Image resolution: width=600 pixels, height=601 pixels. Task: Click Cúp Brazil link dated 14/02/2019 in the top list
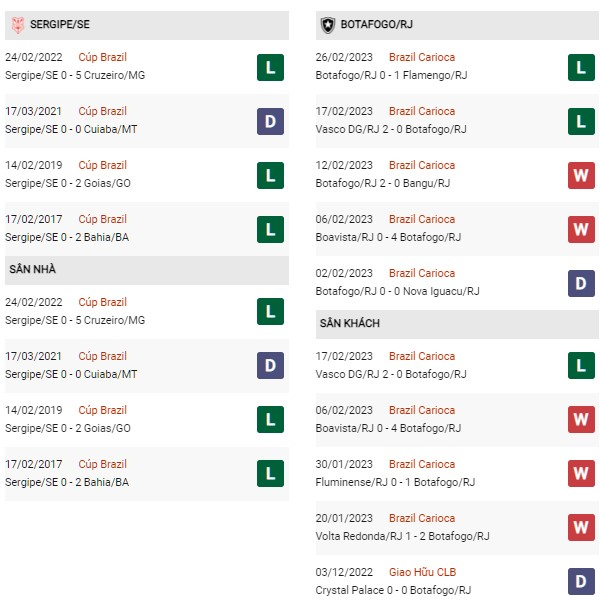(102, 165)
